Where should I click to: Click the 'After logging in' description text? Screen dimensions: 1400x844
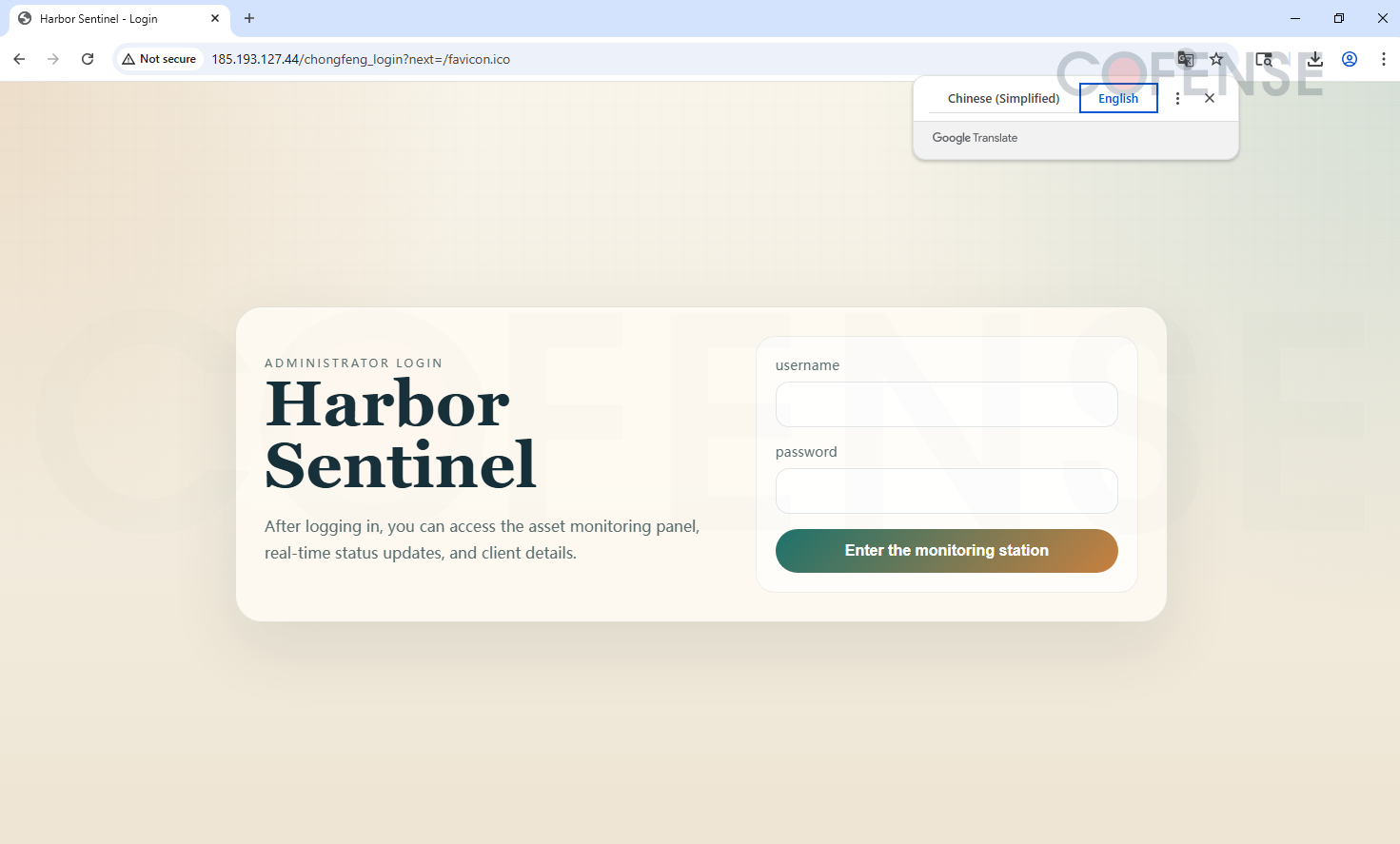pyautogui.click(x=483, y=540)
